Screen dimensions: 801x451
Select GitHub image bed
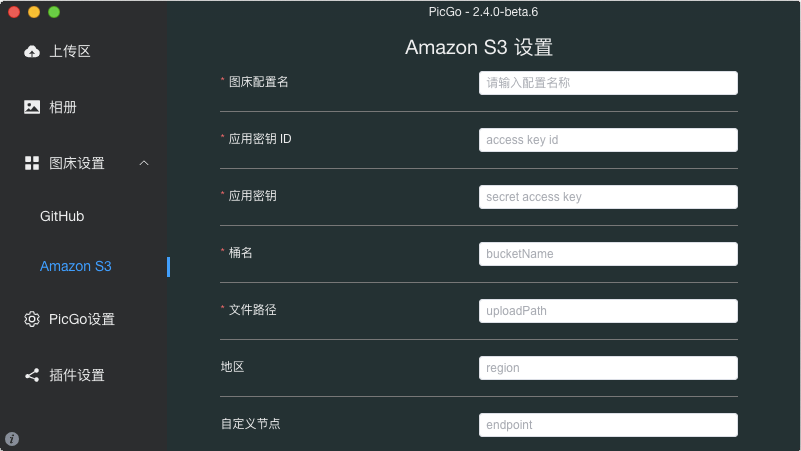62,216
